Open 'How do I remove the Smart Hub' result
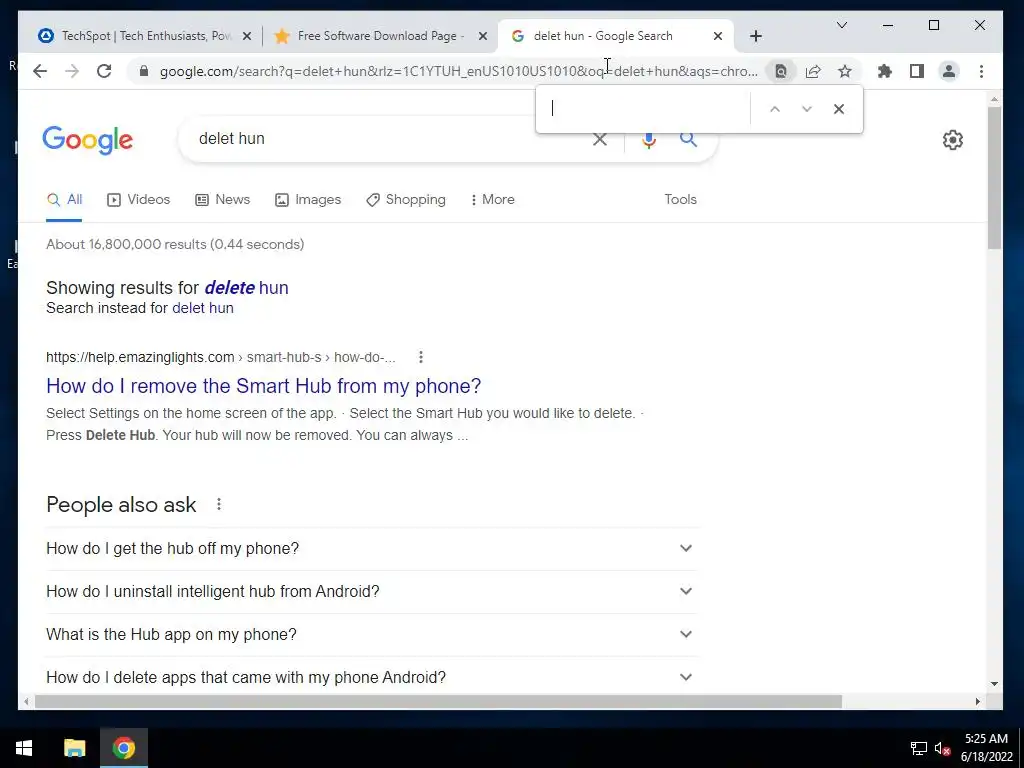 click(263, 386)
